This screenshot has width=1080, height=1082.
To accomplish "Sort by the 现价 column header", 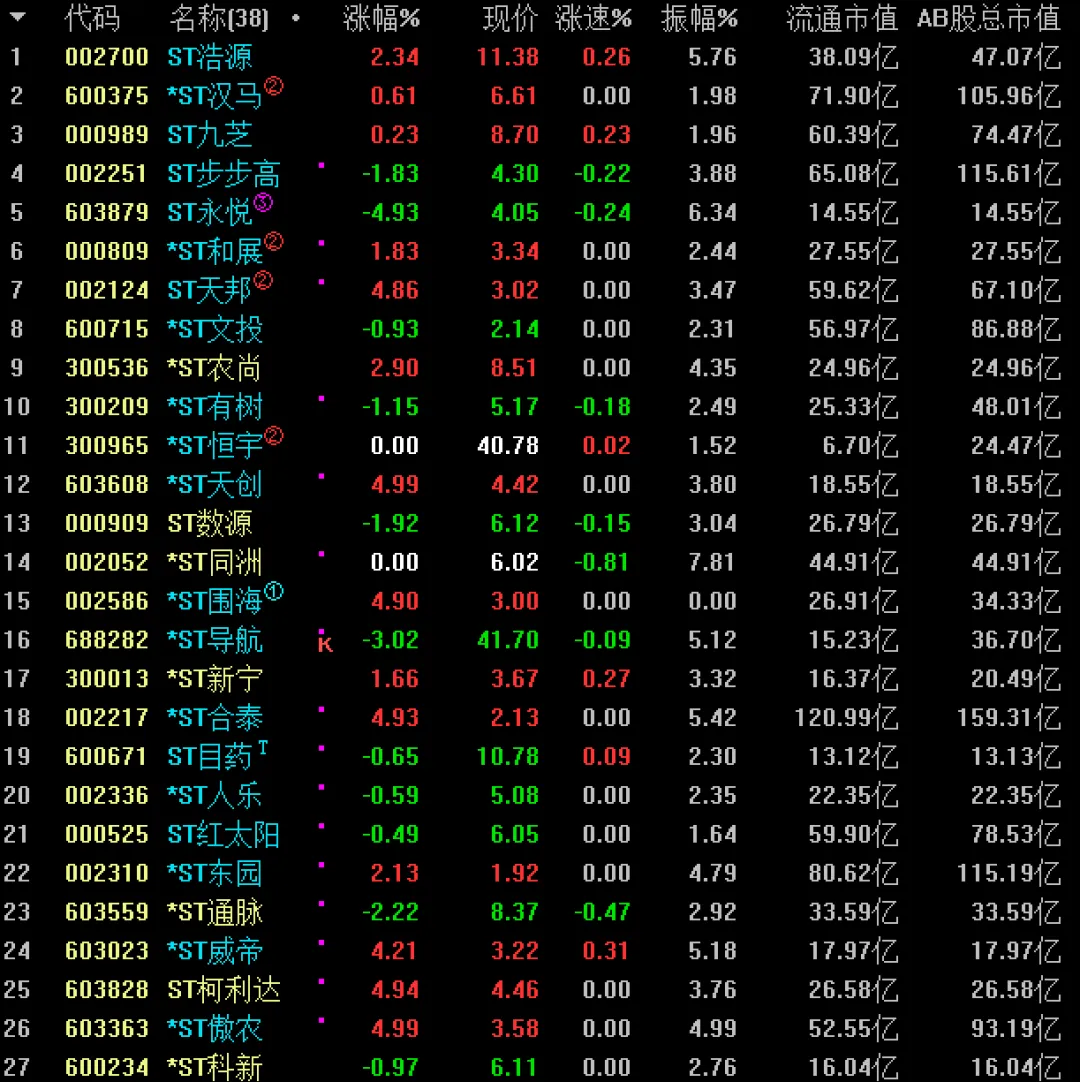I will 510,19.
